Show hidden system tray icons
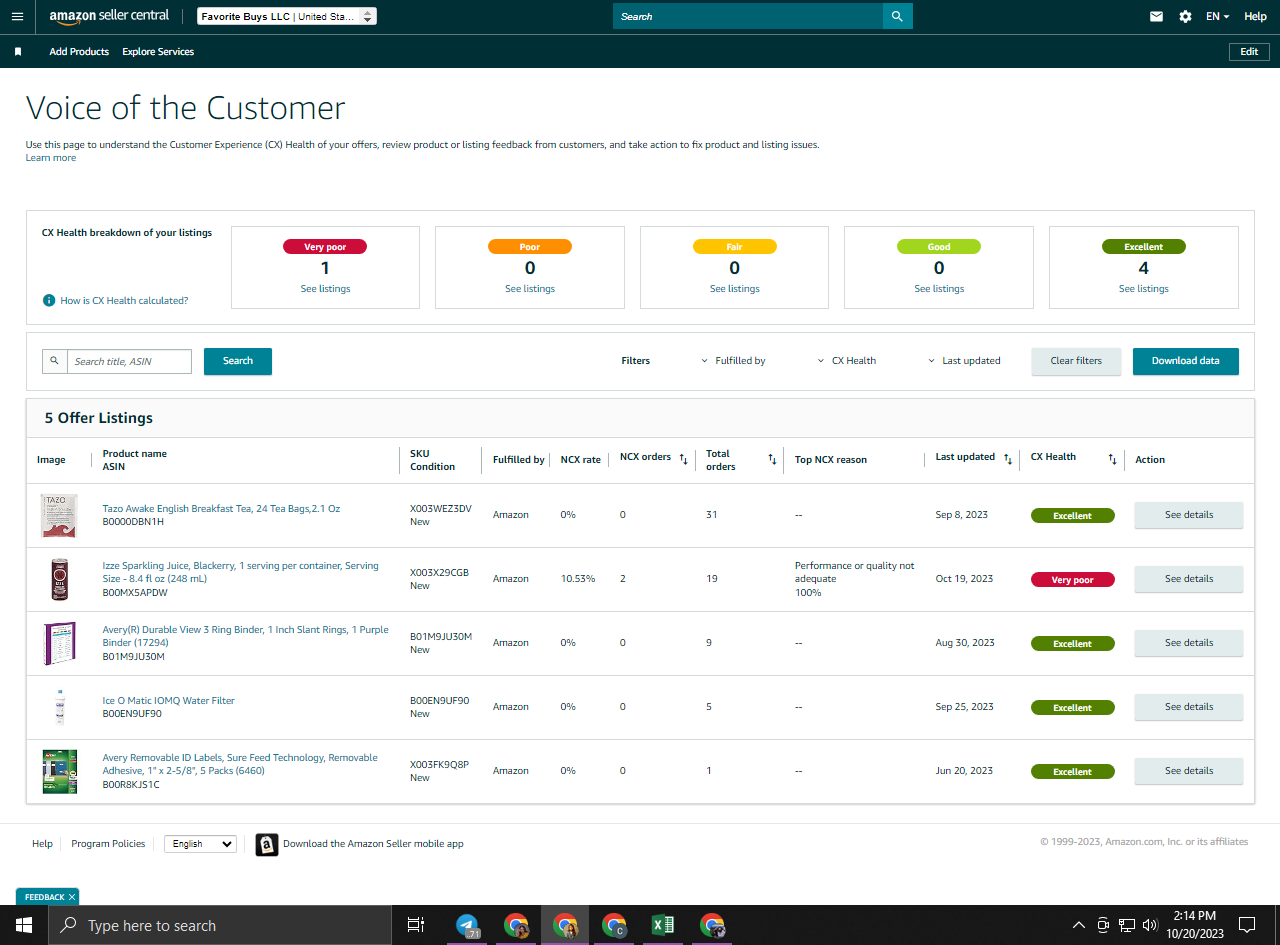Screen dimensions: 1280x945 [x=1079, y=925]
